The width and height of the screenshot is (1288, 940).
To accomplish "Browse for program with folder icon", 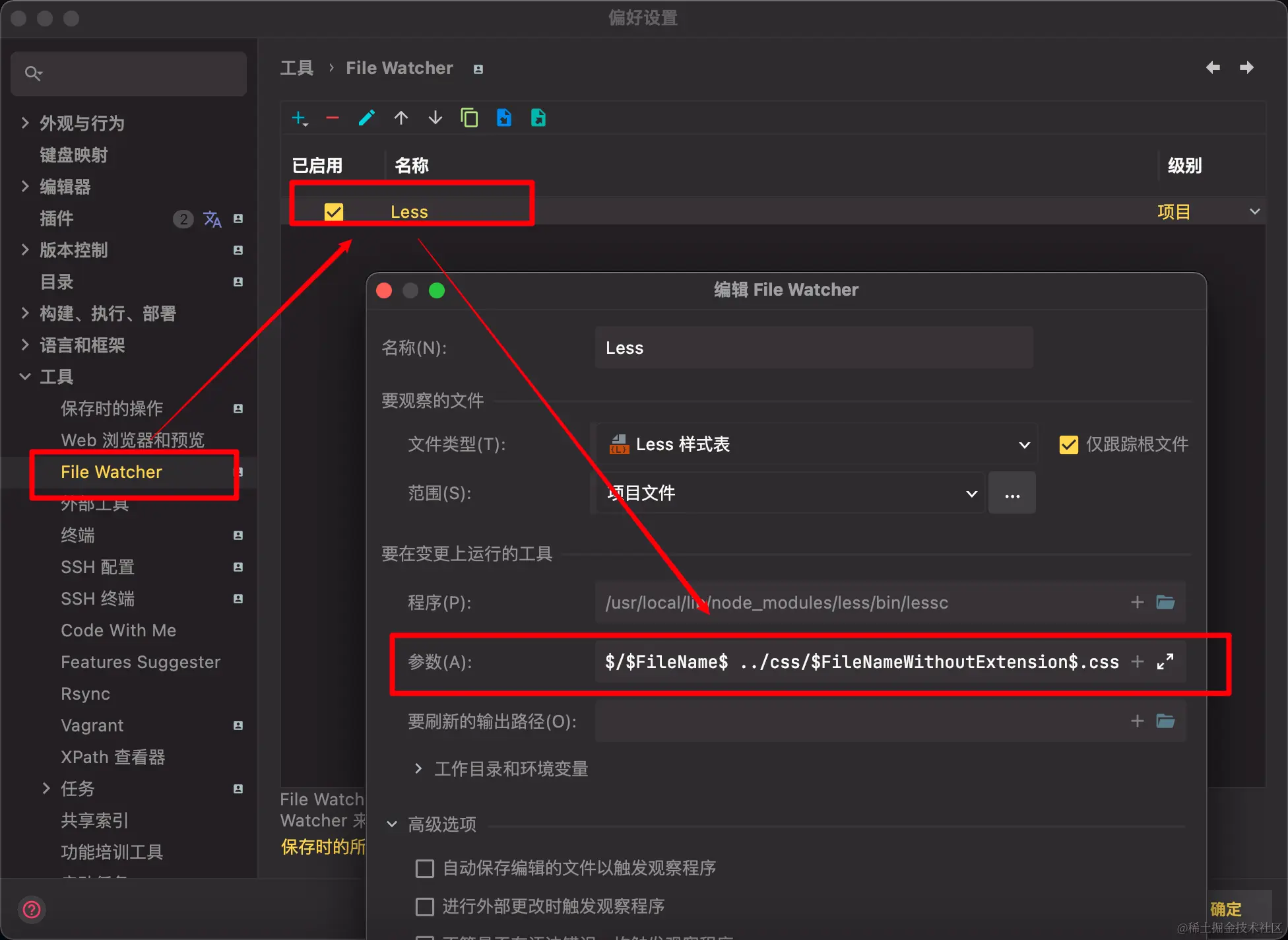I will coord(1165,602).
